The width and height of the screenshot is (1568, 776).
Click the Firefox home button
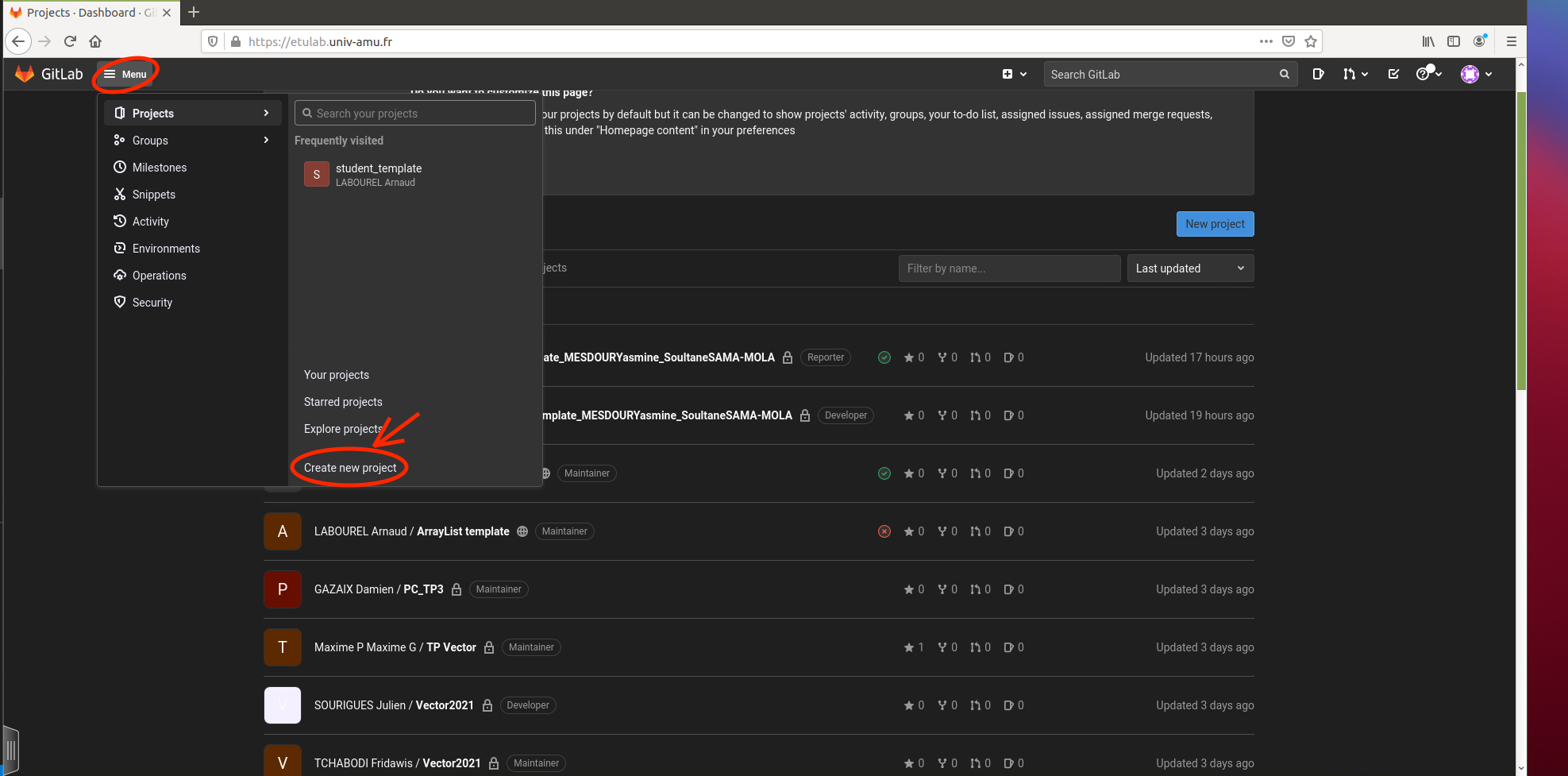click(95, 41)
